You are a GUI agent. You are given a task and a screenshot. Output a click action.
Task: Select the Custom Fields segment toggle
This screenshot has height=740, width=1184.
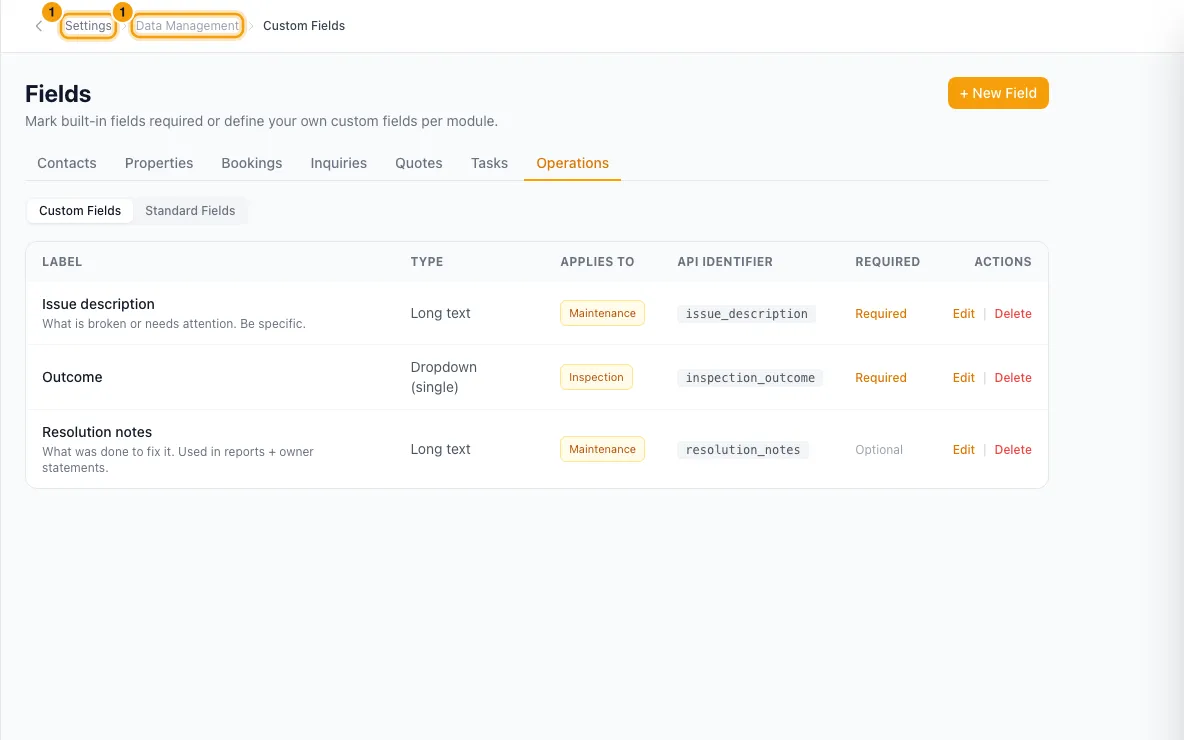click(x=80, y=211)
